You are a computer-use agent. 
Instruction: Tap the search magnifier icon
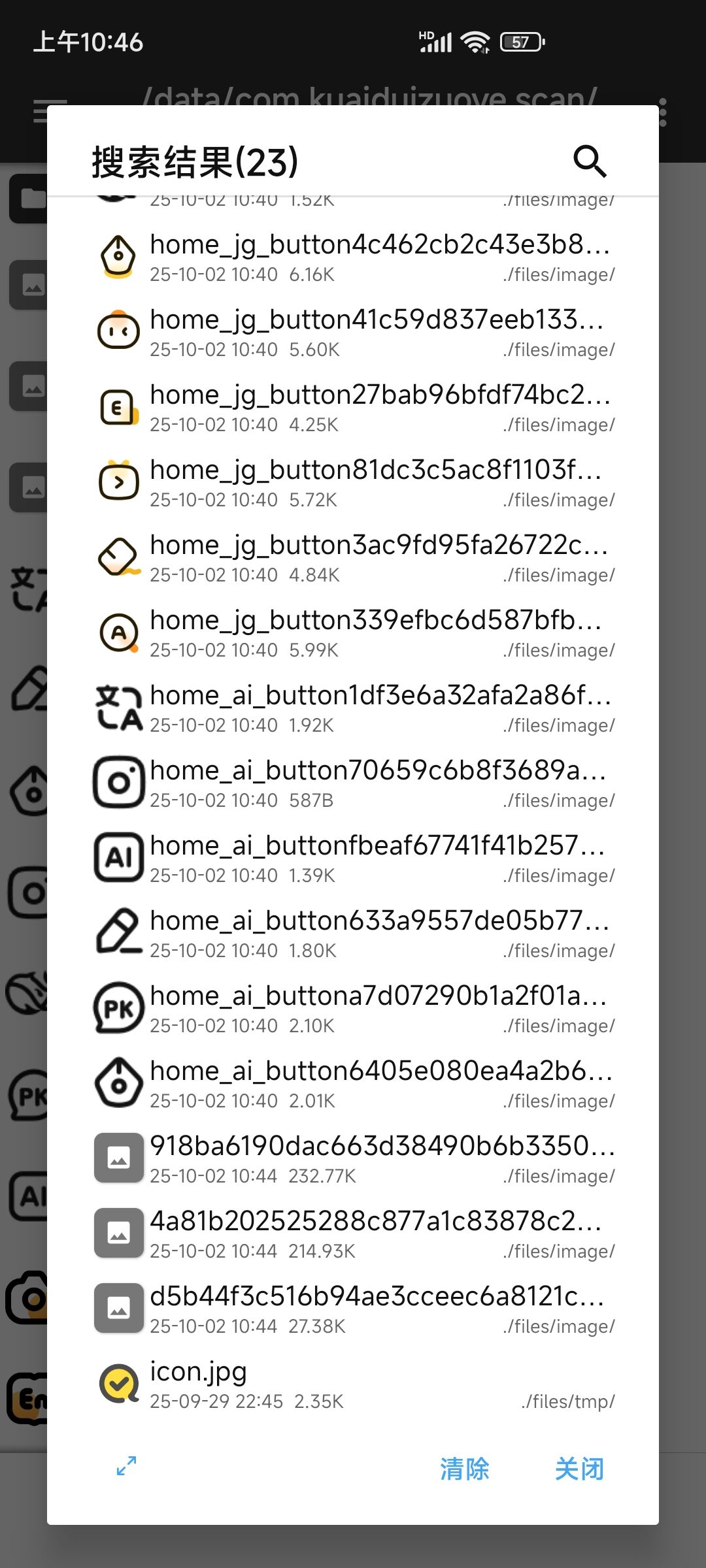tap(590, 161)
